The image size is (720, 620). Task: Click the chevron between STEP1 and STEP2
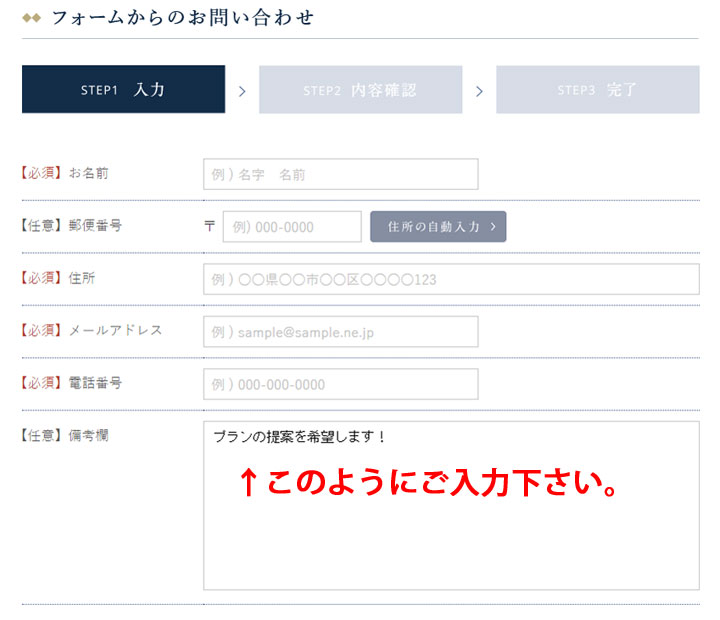pos(242,91)
